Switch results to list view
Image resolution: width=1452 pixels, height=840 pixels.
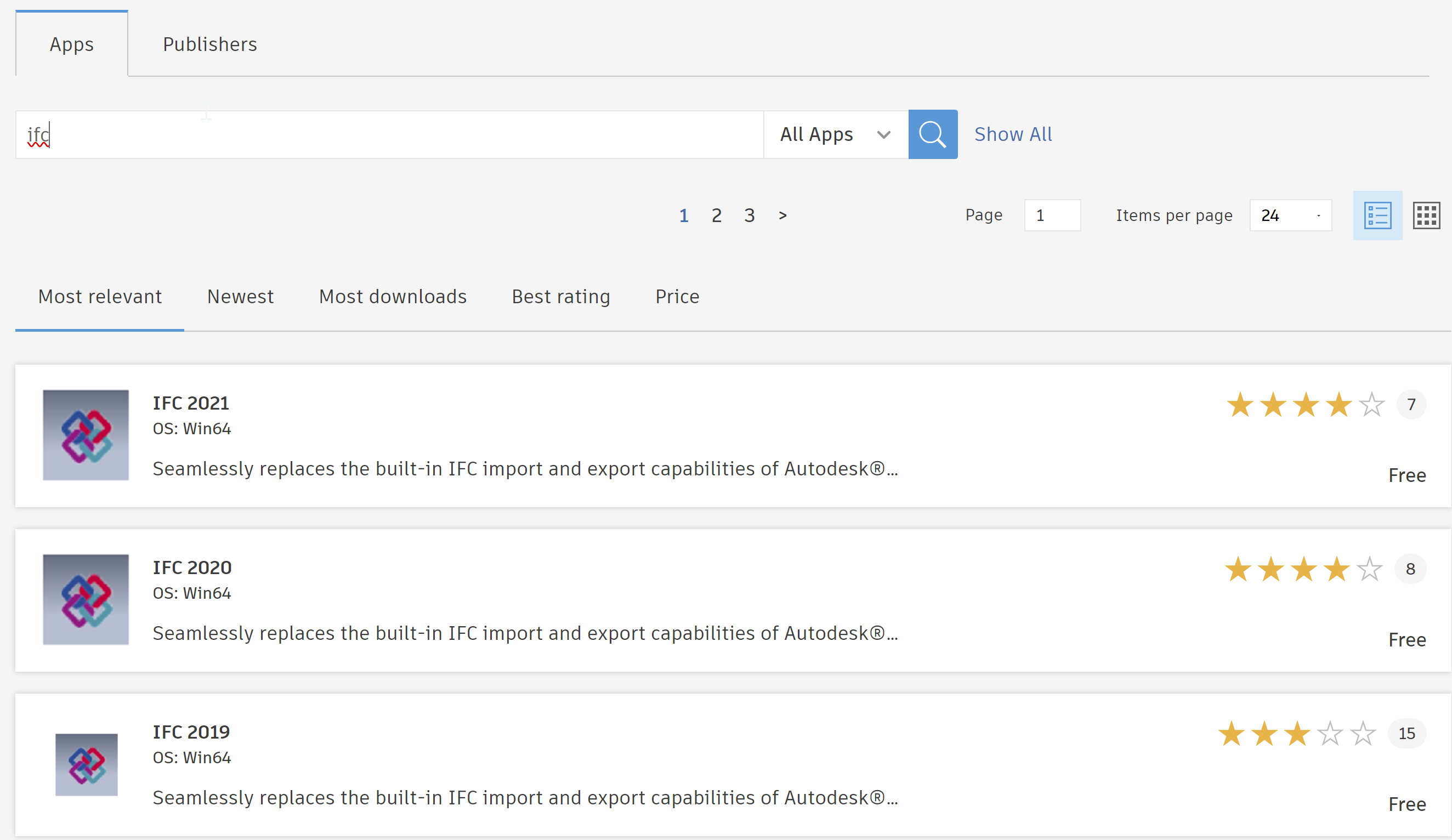point(1377,215)
